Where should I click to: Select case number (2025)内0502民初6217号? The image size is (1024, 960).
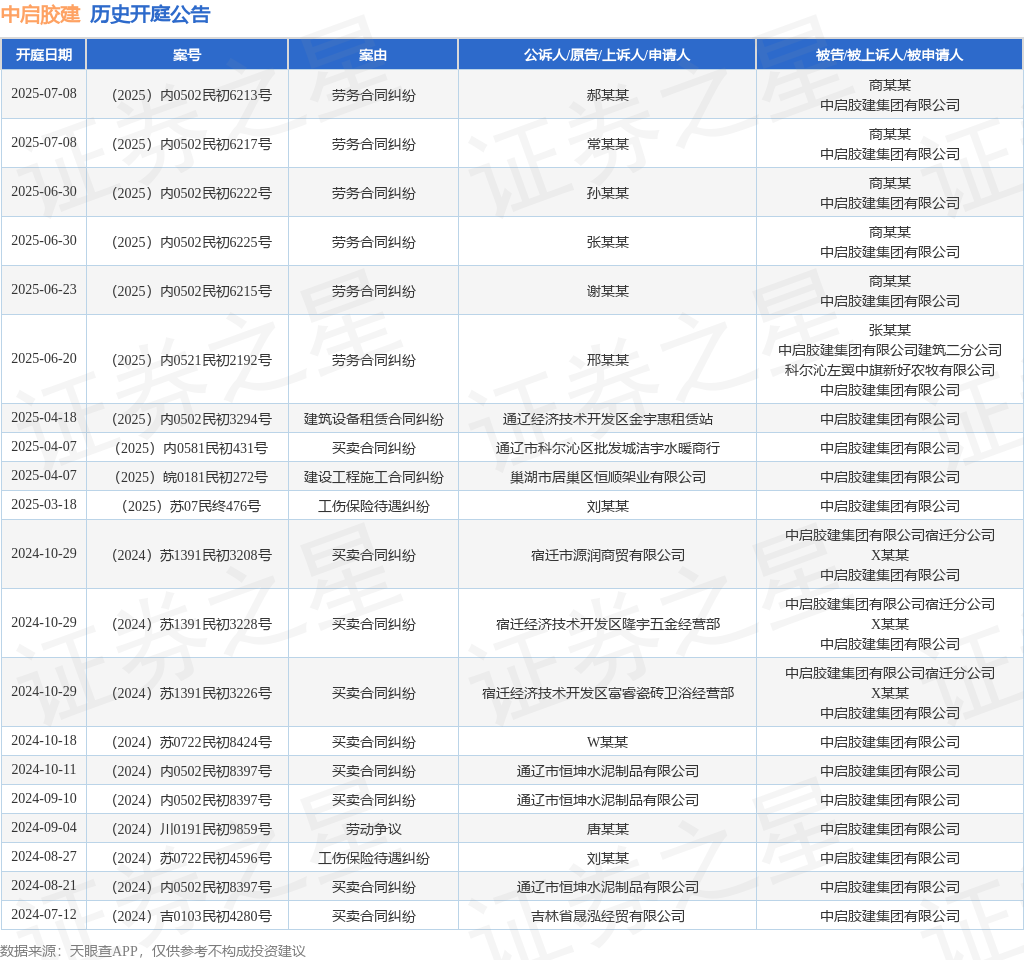(x=191, y=144)
